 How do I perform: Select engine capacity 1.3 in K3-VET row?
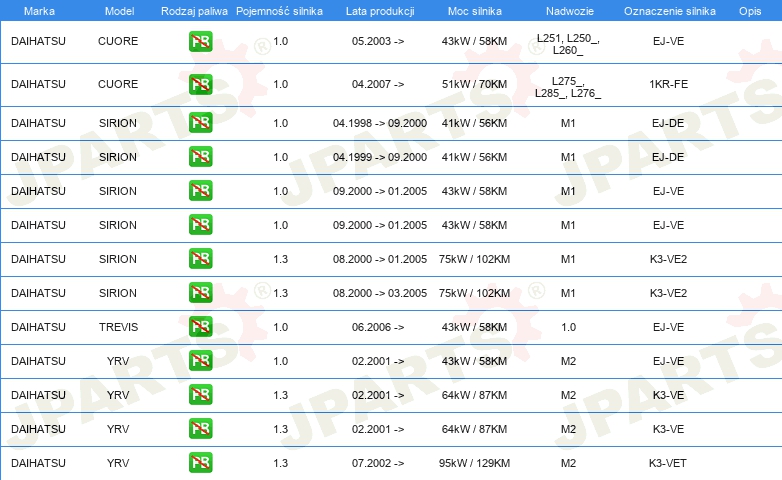pyautogui.click(x=281, y=463)
